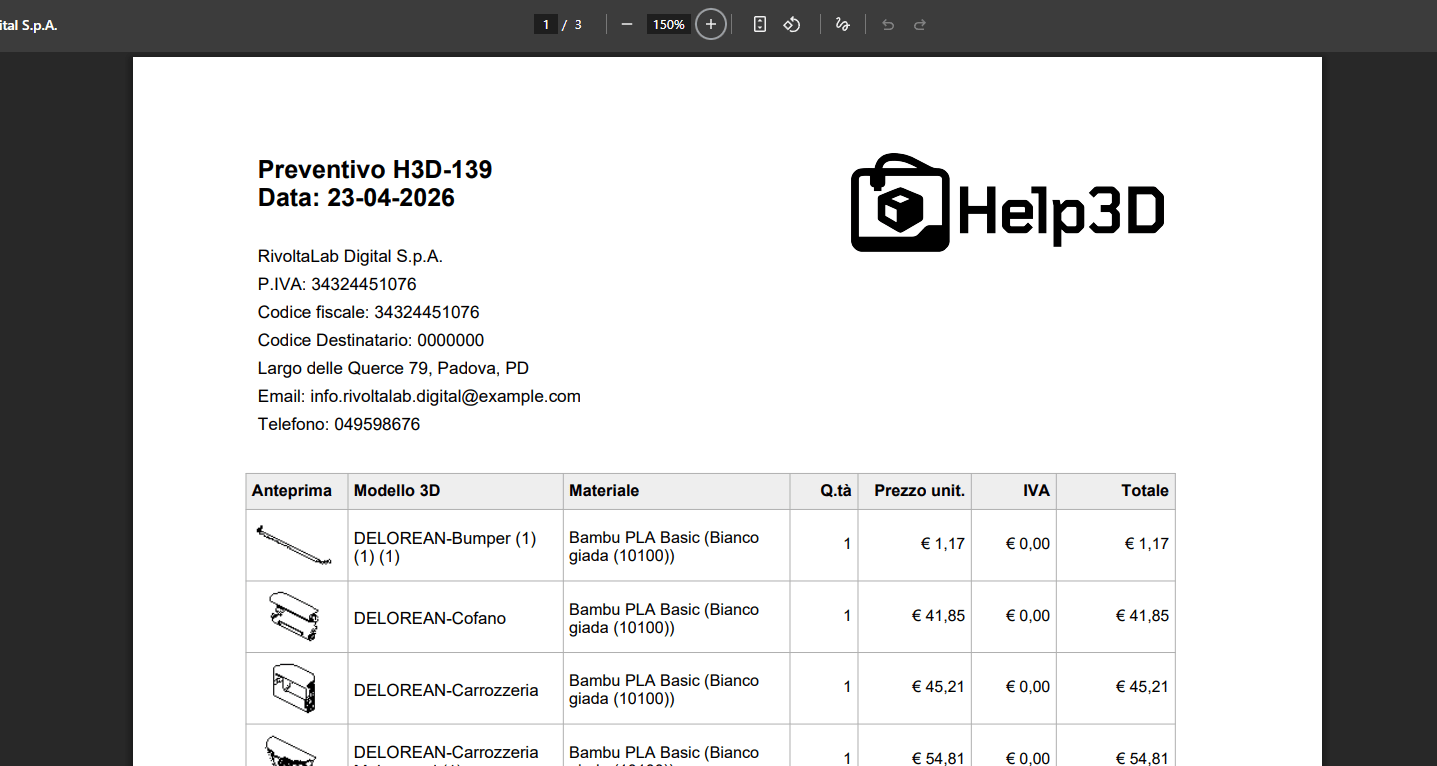Toggle the fit to page icon
The image size is (1437, 766).
click(x=760, y=24)
